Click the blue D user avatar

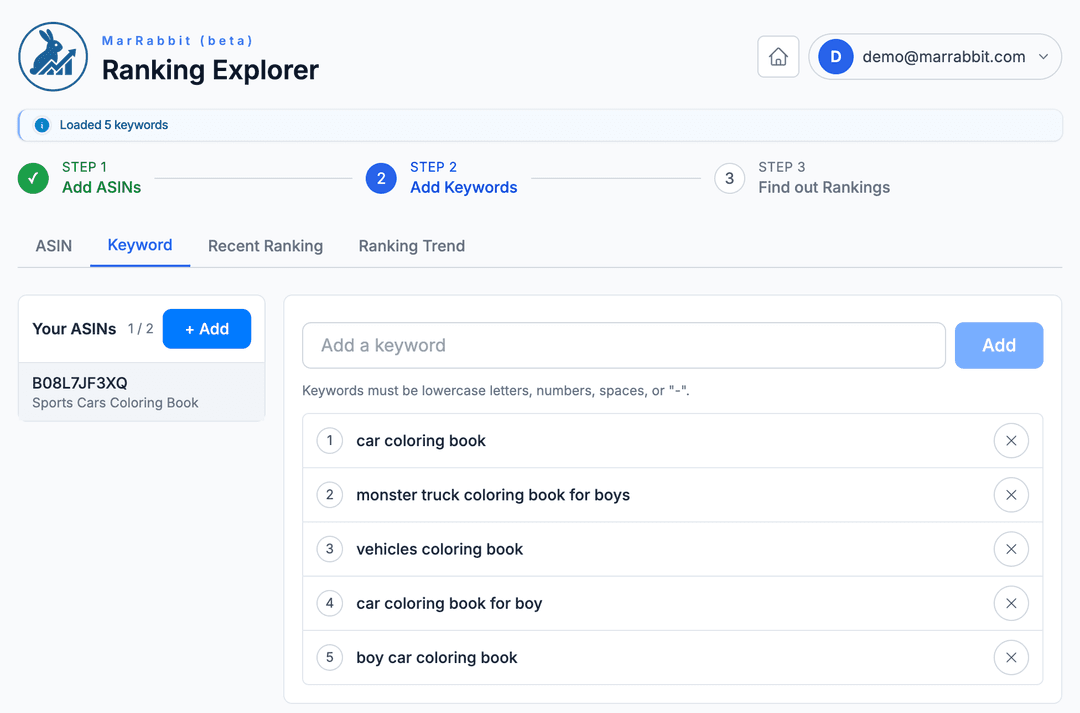pos(835,57)
